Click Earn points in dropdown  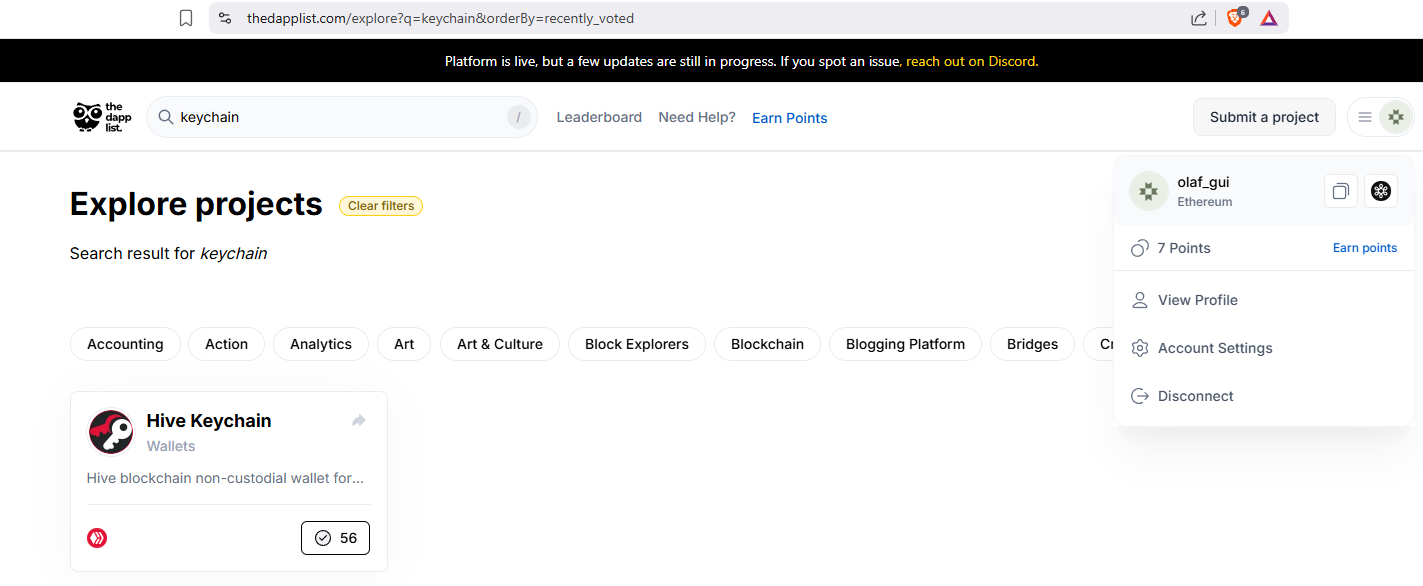1365,248
